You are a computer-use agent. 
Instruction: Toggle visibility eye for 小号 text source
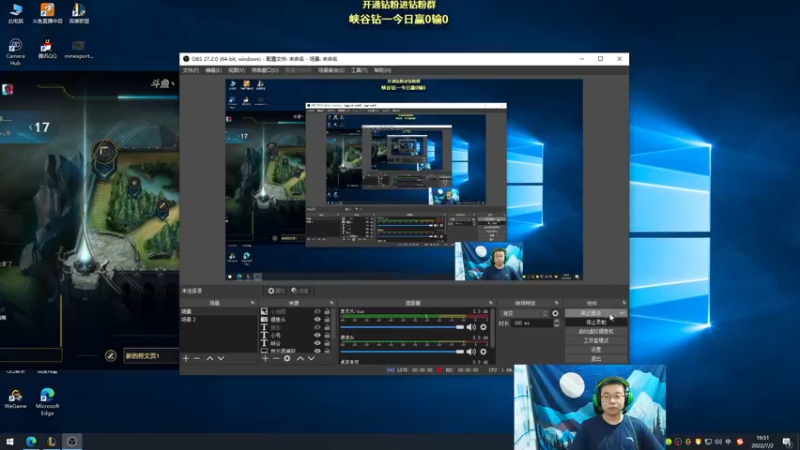(317, 335)
